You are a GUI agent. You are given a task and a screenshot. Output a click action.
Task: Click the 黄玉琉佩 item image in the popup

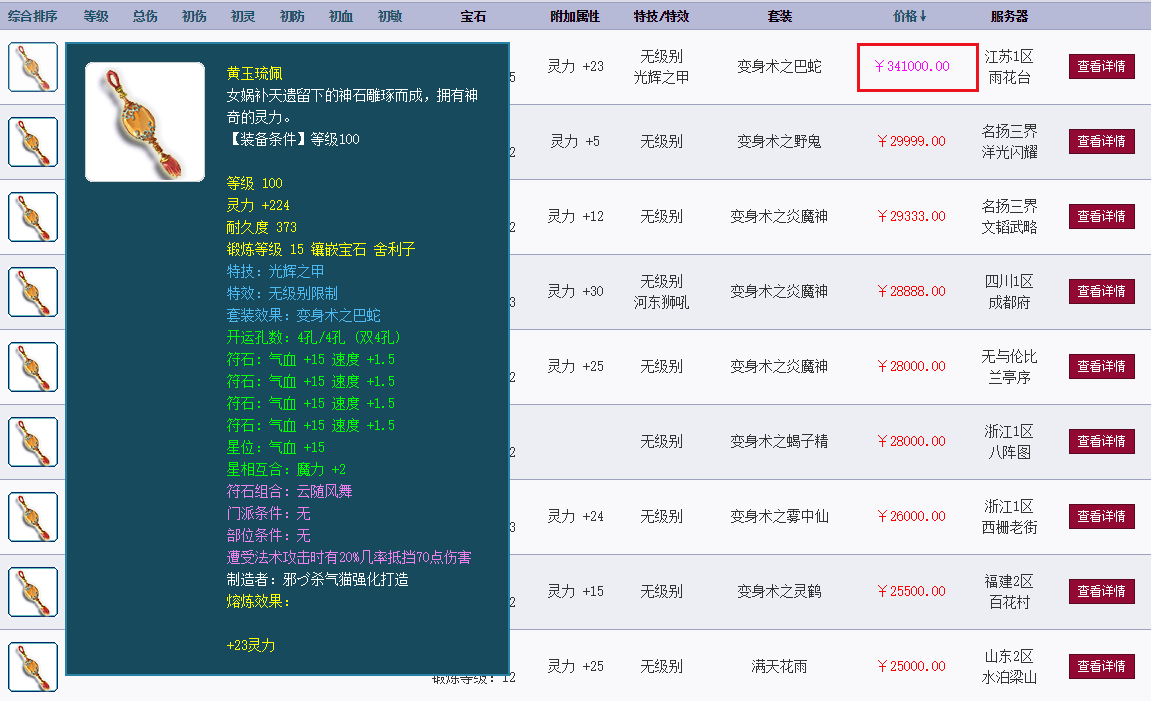click(x=144, y=121)
